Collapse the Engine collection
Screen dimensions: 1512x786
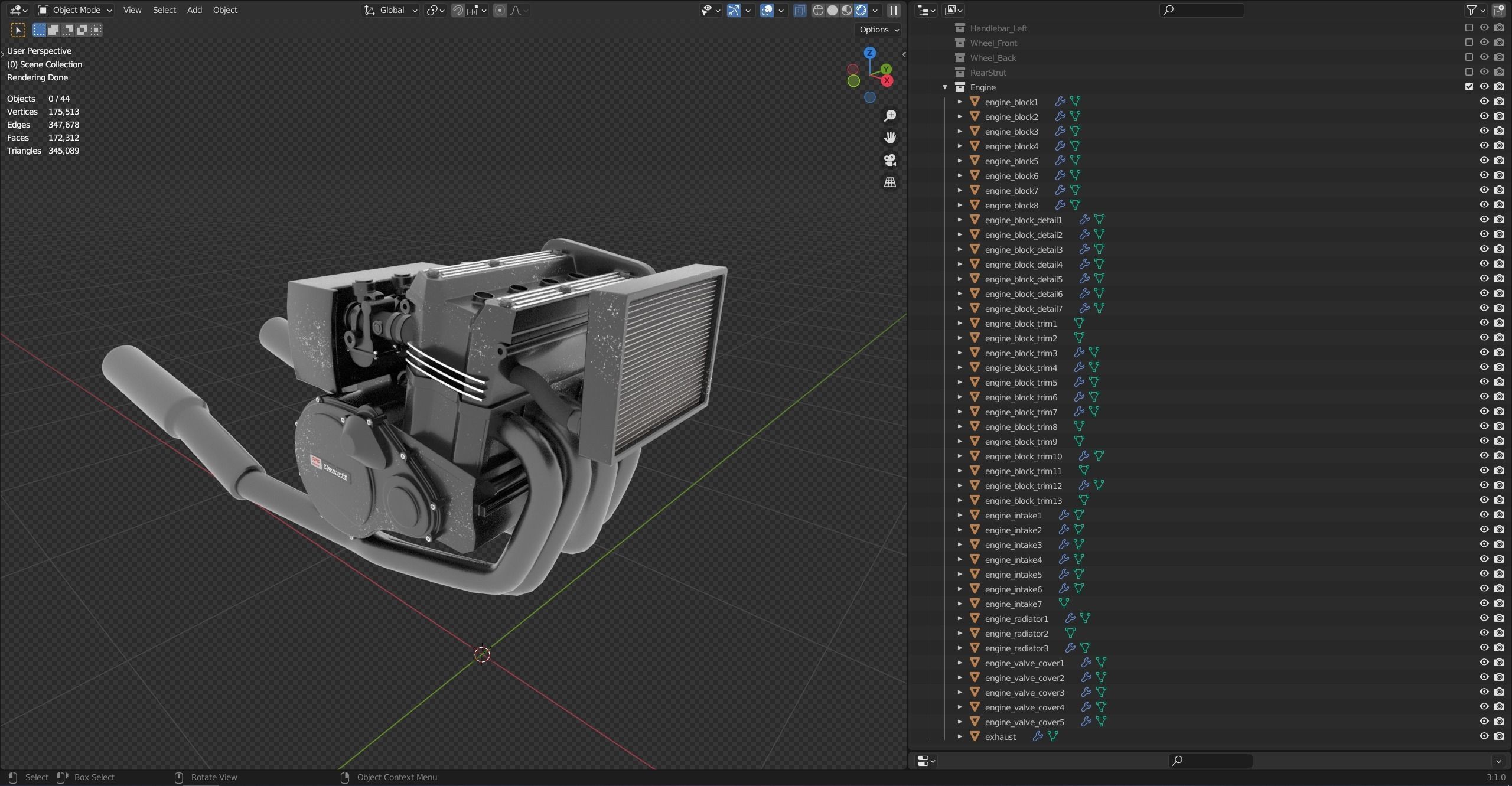point(945,87)
